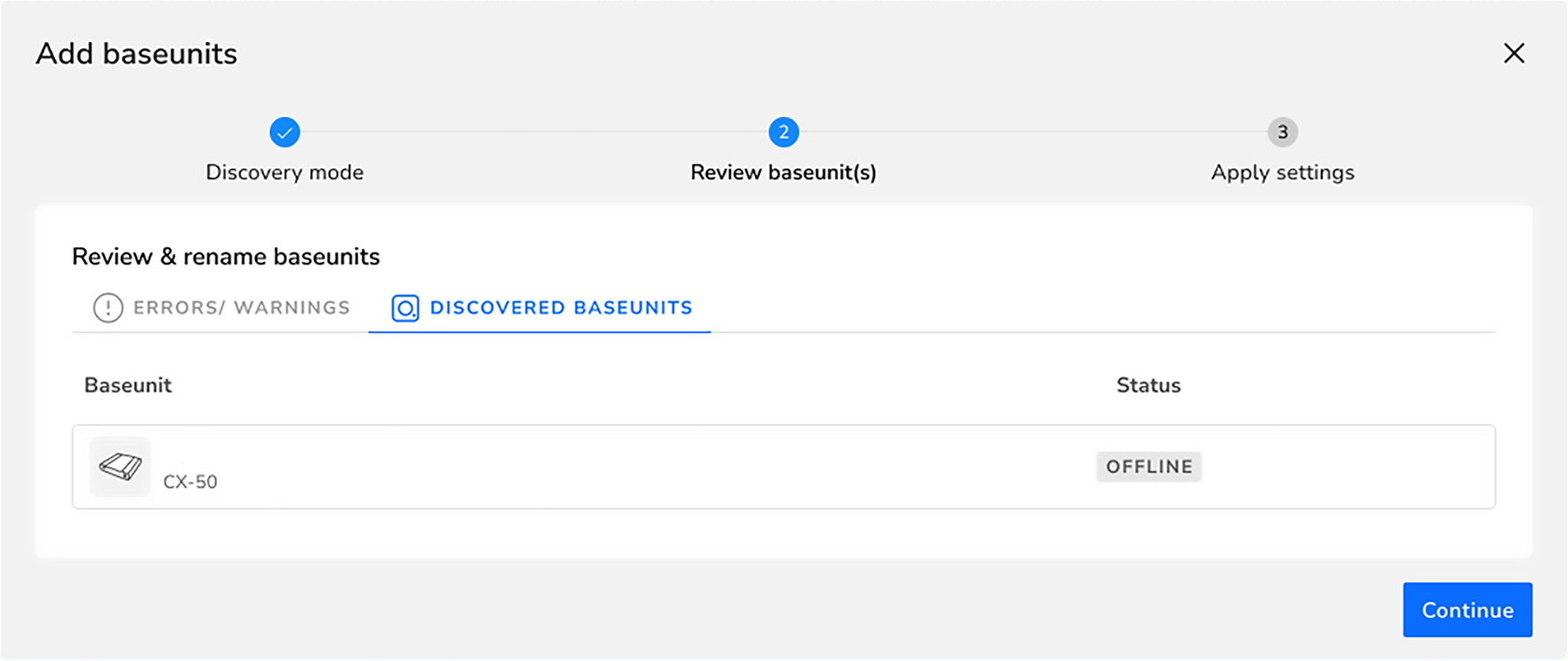The image size is (1568, 661).
Task: Click the Discovery mode completed checkmark step
Action: [x=285, y=133]
